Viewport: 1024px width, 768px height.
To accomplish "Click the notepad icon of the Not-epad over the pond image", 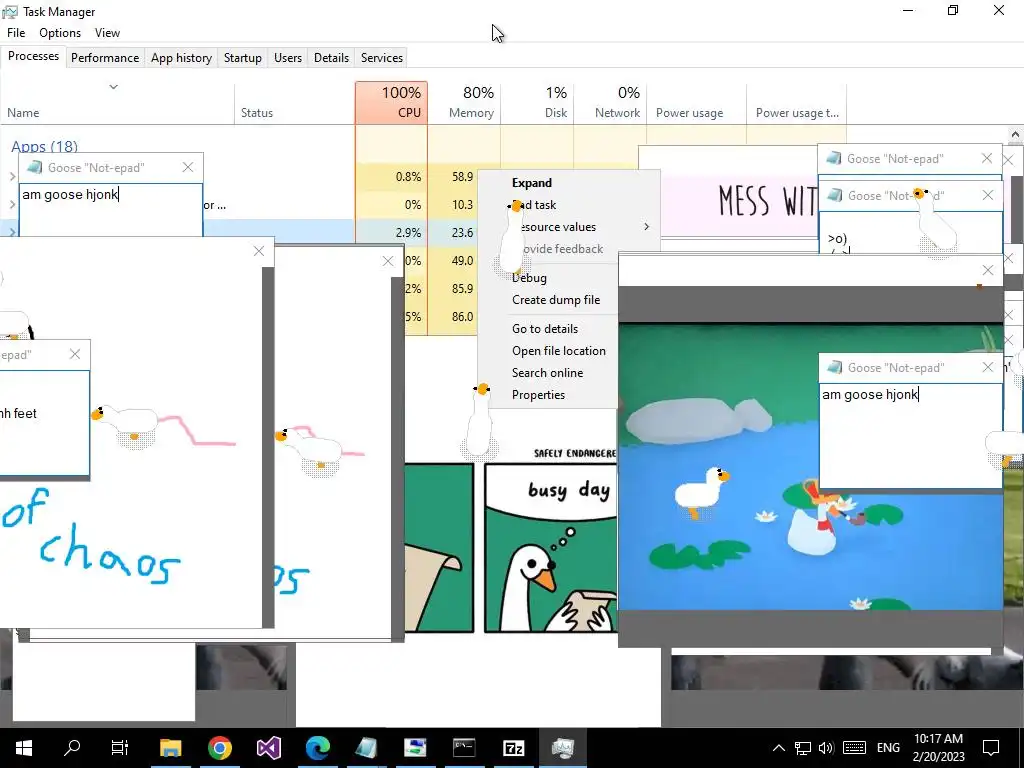I will [834, 368].
